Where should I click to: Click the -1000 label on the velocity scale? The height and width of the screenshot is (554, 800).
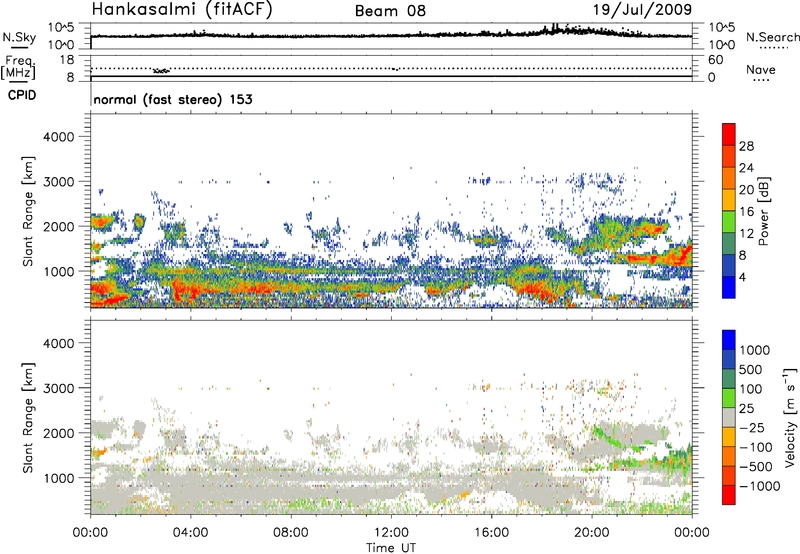click(760, 486)
